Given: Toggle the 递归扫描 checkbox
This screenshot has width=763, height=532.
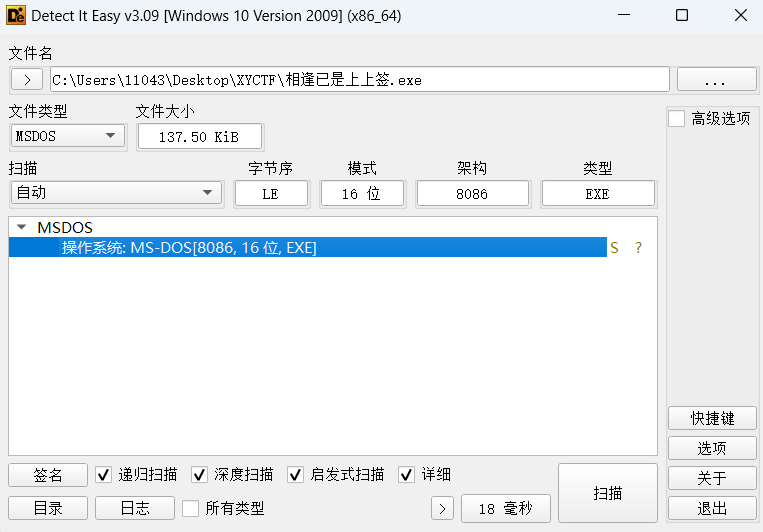Looking at the screenshot, I should [103, 475].
